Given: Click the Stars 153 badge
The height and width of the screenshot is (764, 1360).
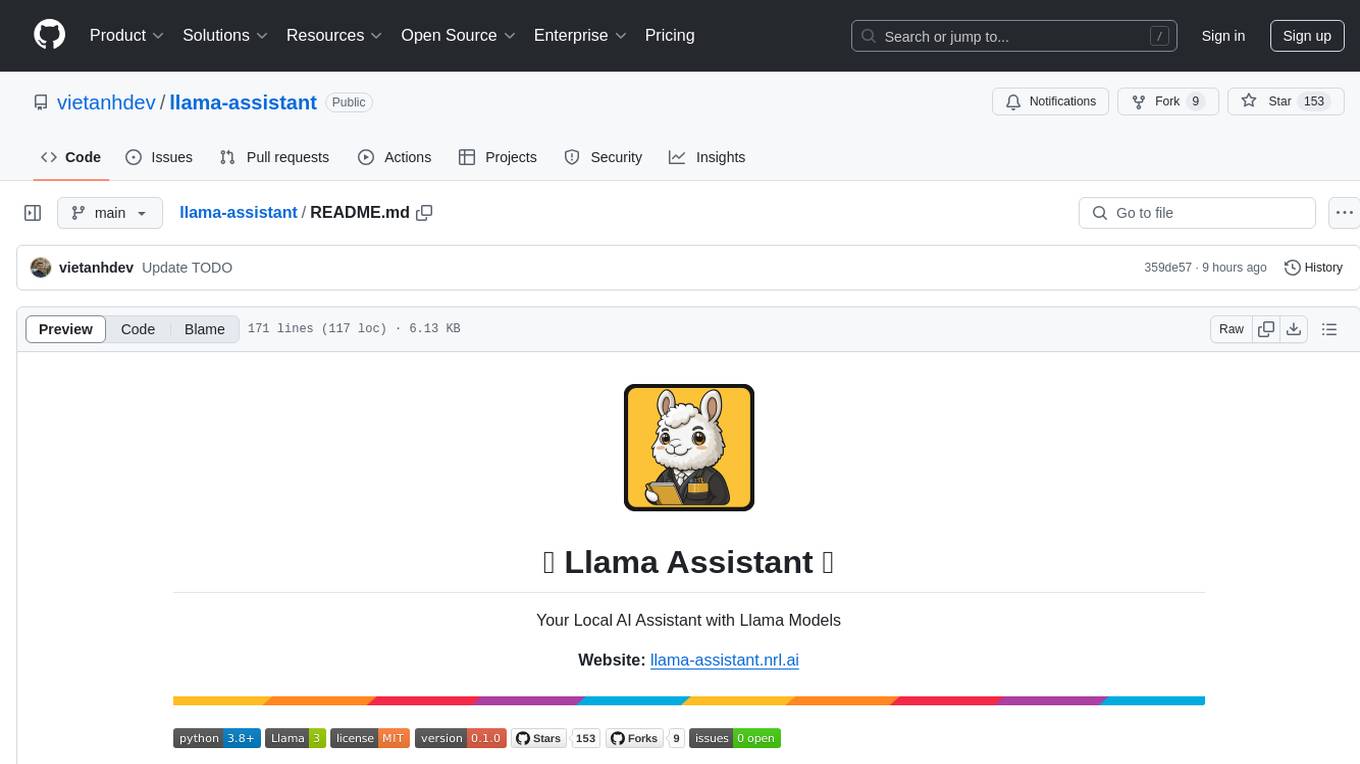Looking at the screenshot, I should pos(556,738).
